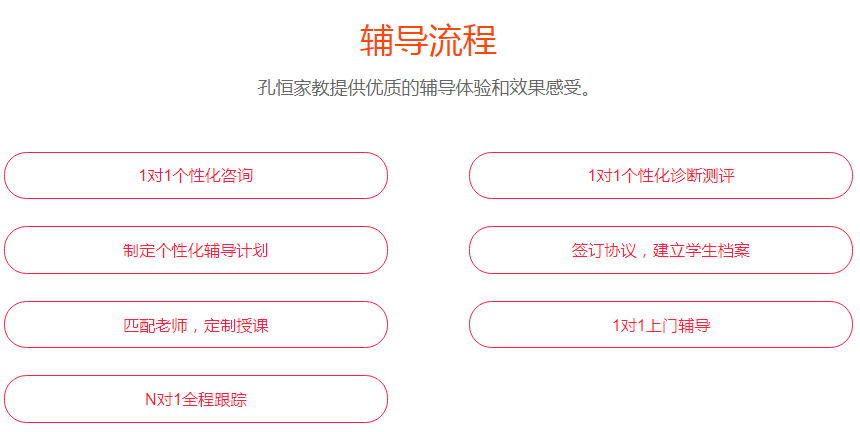This screenshot has height=432, width=860.
Task: Select the 1对1个性化诊断测评 button
Action: (x=661, y=175)
